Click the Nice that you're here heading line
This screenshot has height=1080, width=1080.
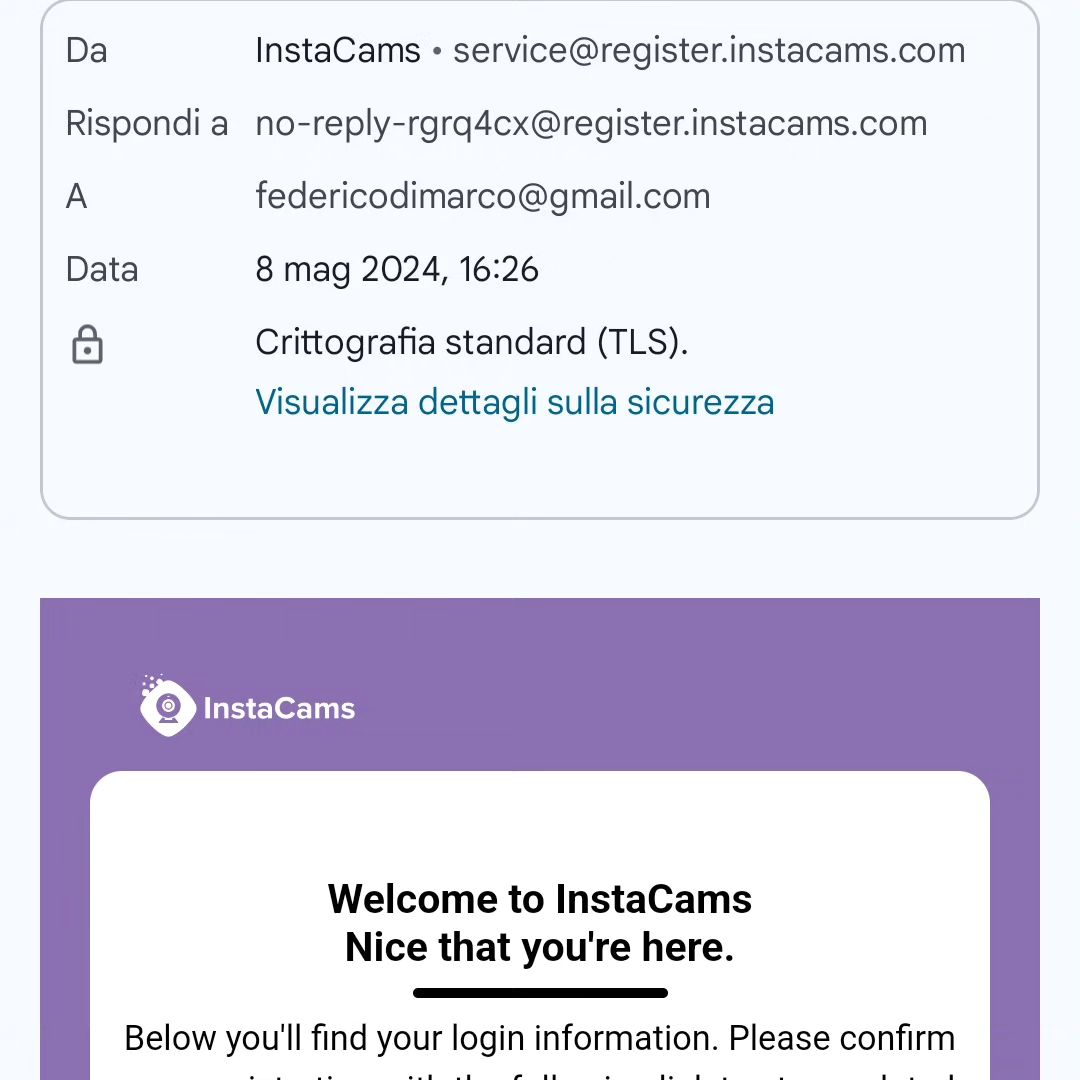point(540,947)
